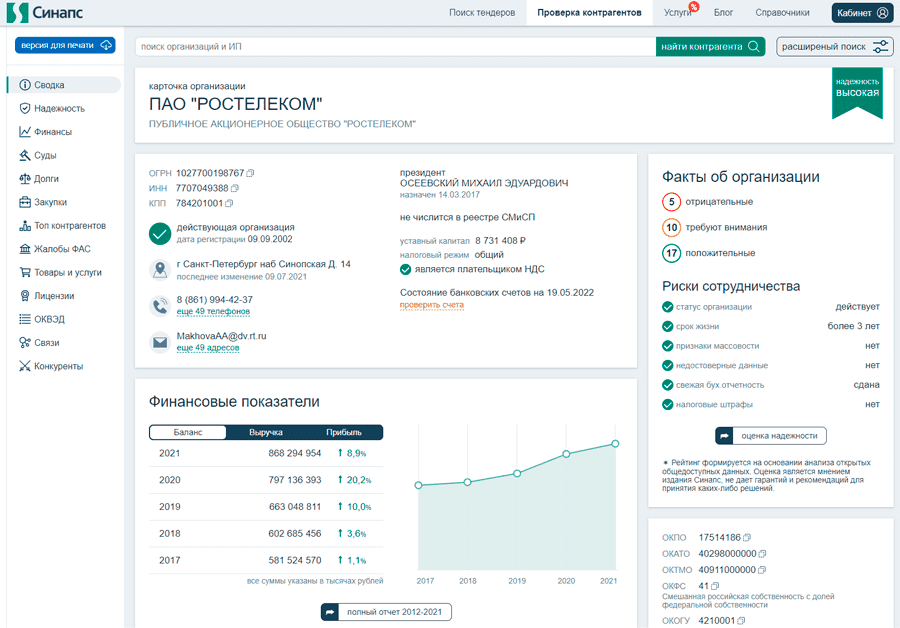Click the Топ контрагентов sidebar icon
The height and width of the screenshot is (628, 900).
[25, 226]
